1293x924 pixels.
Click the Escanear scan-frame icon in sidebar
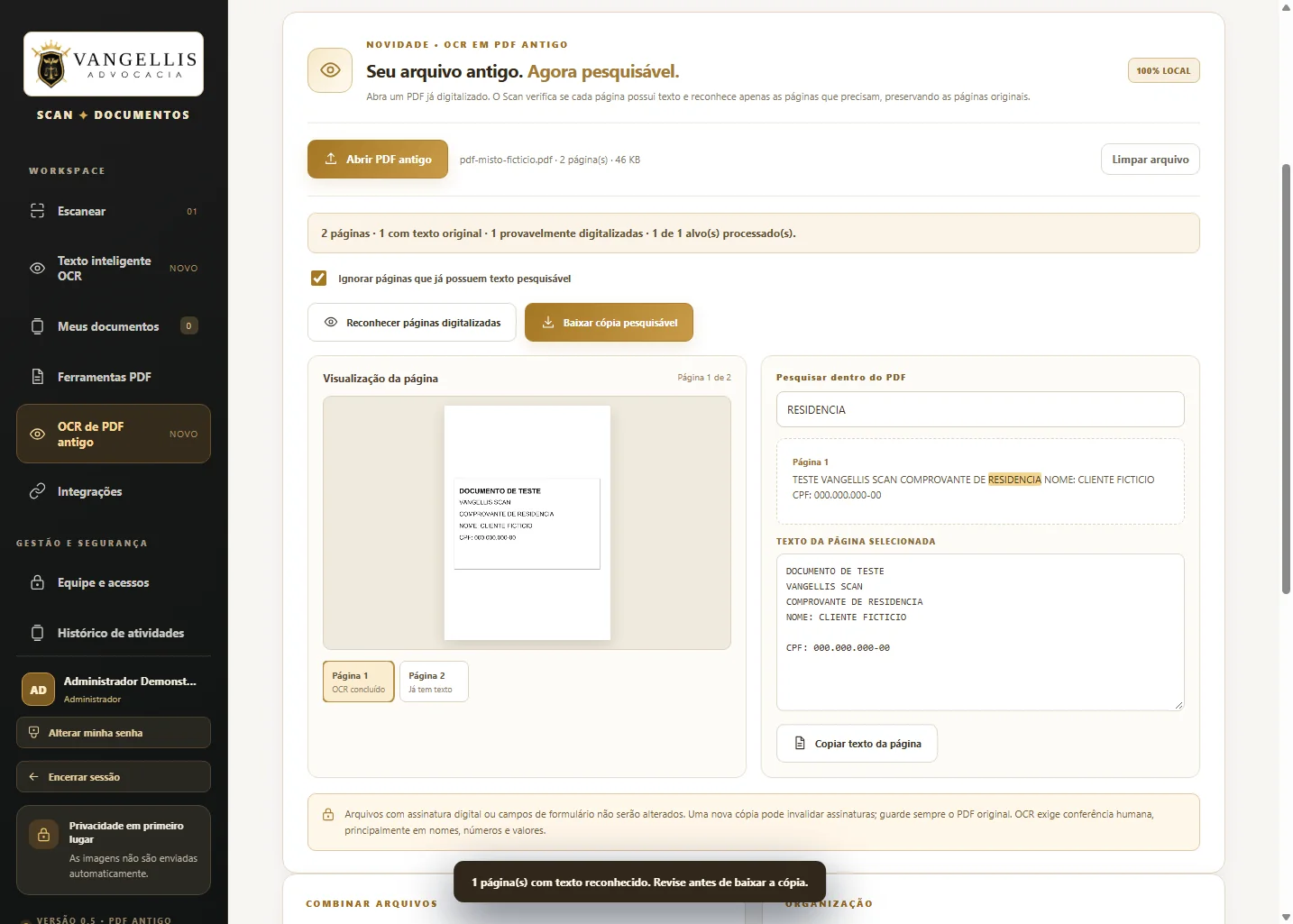(x=37, y=211)
